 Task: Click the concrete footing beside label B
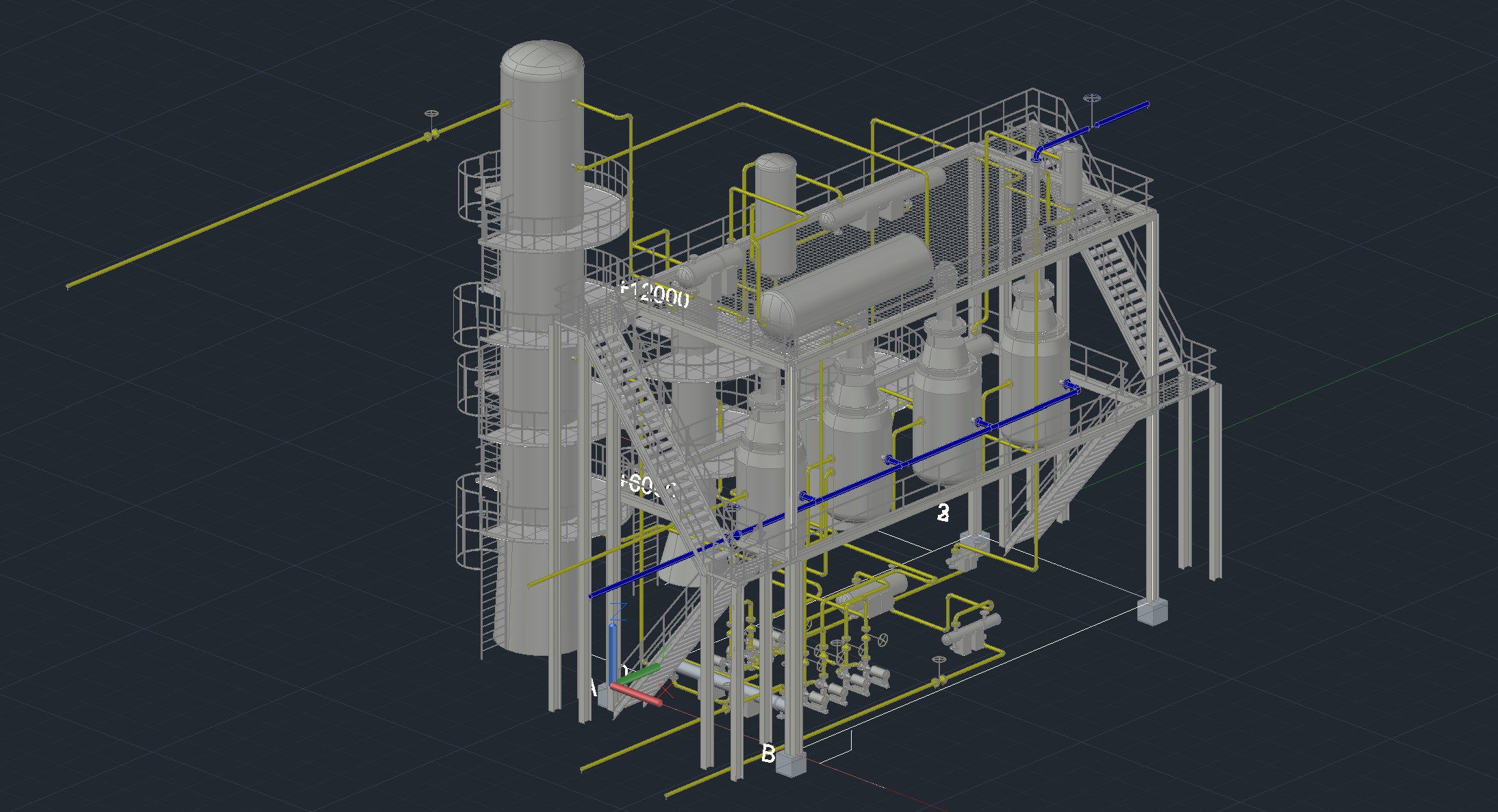tap(791, 763)
